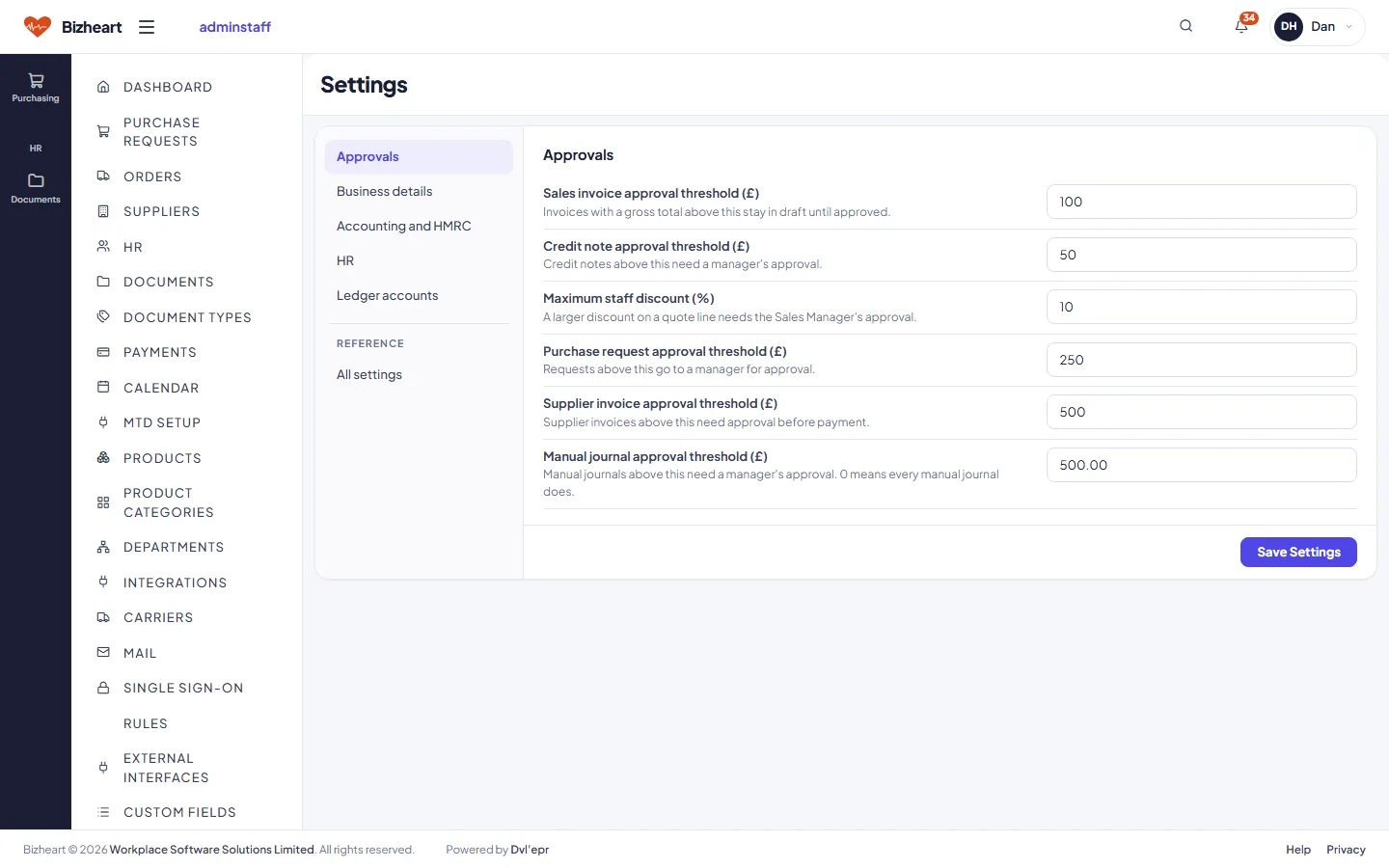This screenshot has width=1389, height=868.
Task: Open the Business details settings tab
Action: (419, 191)
